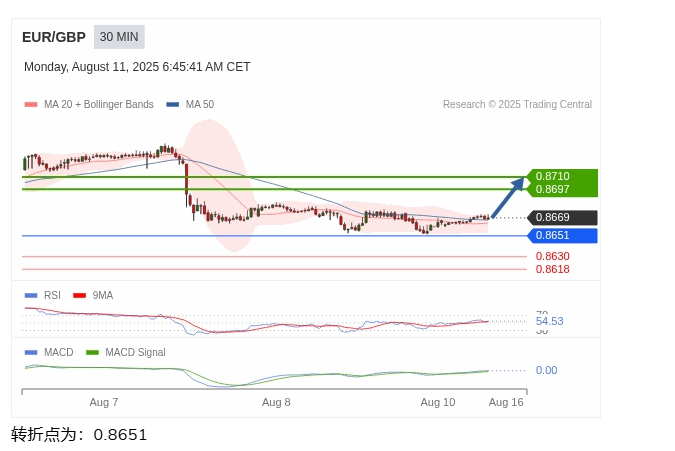Click the 0.8697 resistance price label

(x=552, y=189)
